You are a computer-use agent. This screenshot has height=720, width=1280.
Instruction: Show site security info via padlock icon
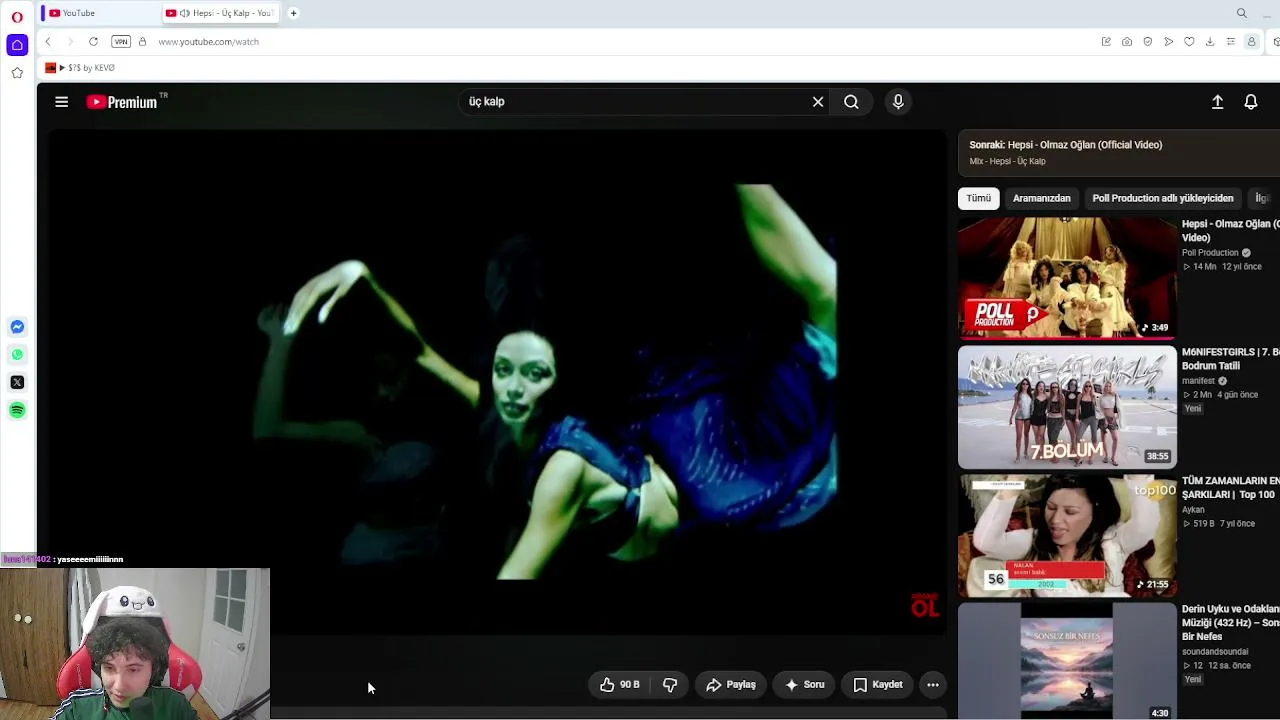(x=142, y=42)
